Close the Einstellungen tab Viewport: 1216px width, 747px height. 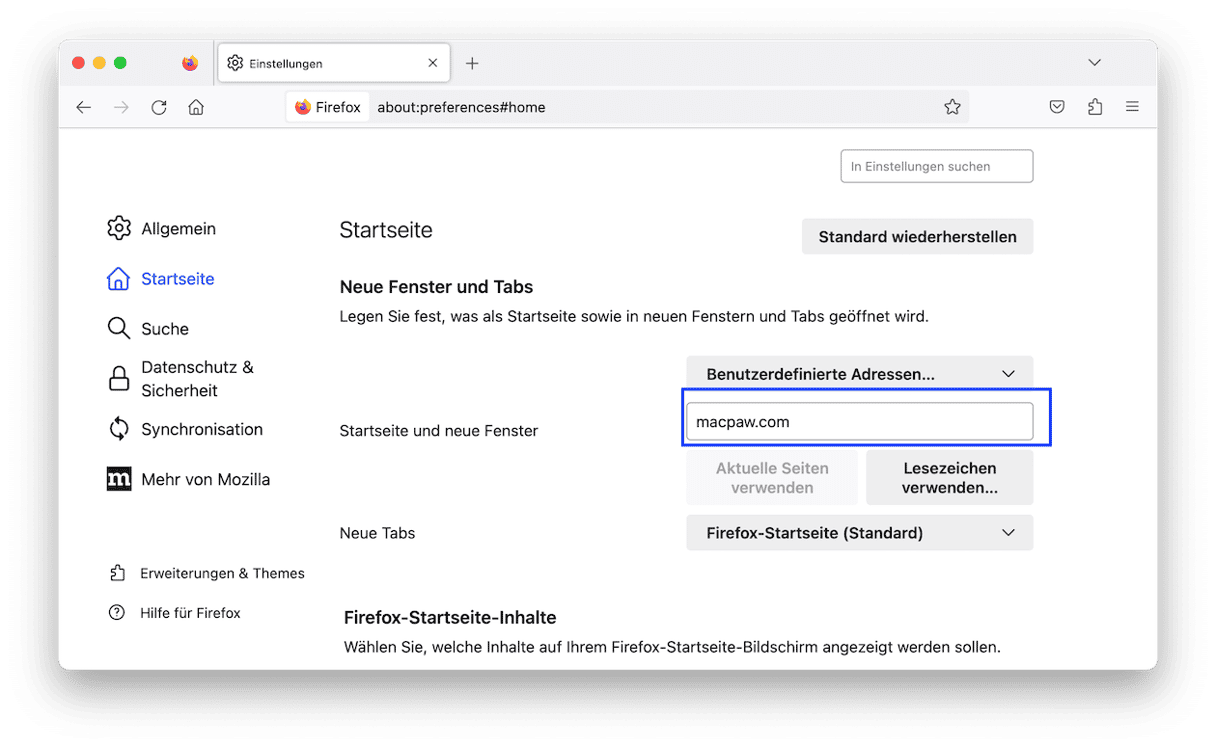[433, 63]
